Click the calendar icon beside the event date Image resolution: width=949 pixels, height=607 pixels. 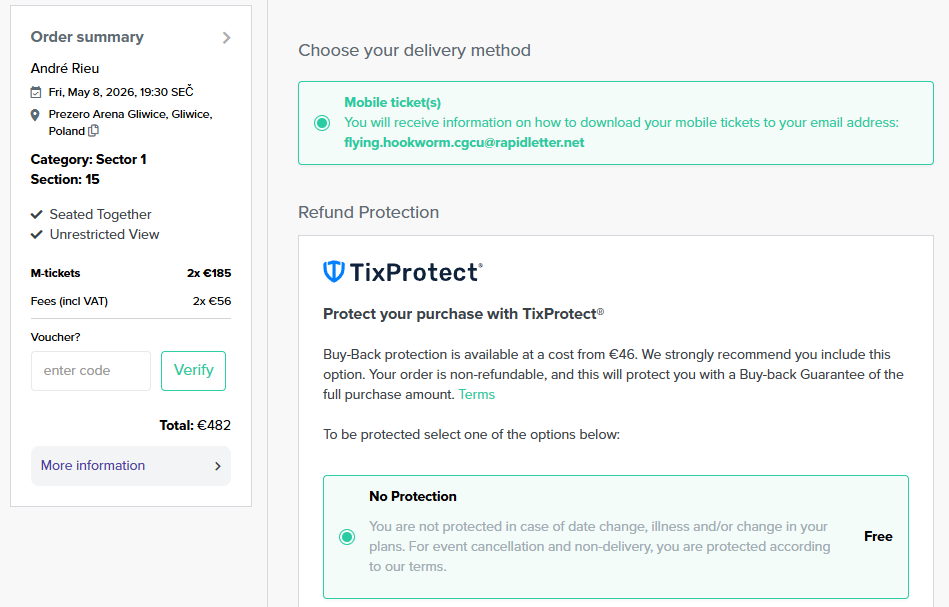click(37, 92)
